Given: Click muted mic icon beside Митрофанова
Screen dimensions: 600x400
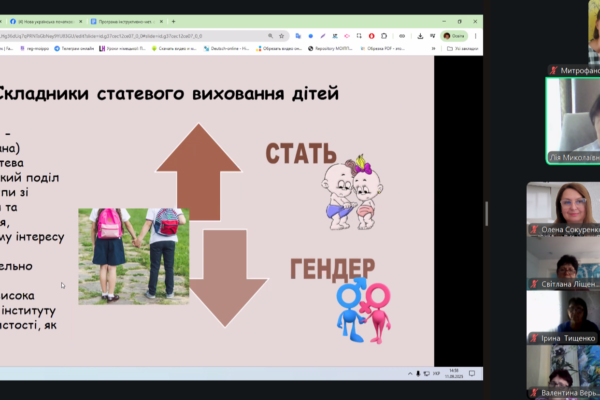Looking at the screenshot, I should tap(553, 70).
